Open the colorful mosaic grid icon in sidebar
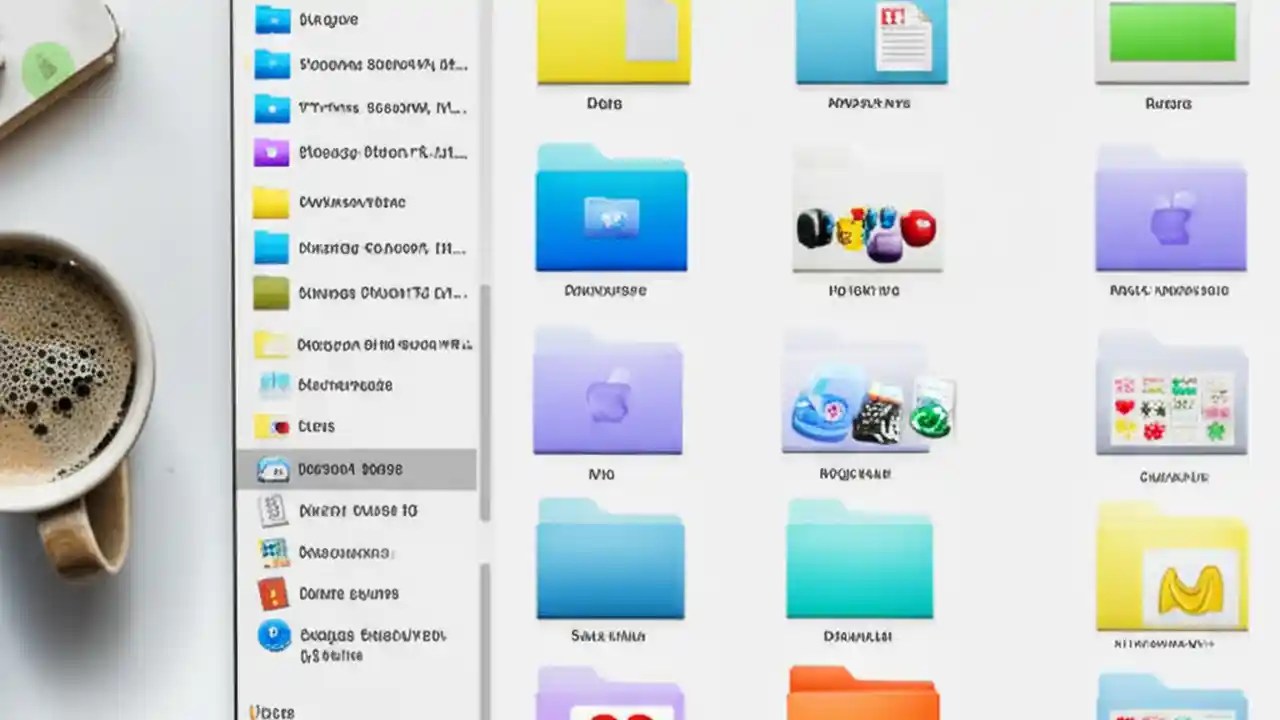The image size is (1280, 720). click(271, 552)
